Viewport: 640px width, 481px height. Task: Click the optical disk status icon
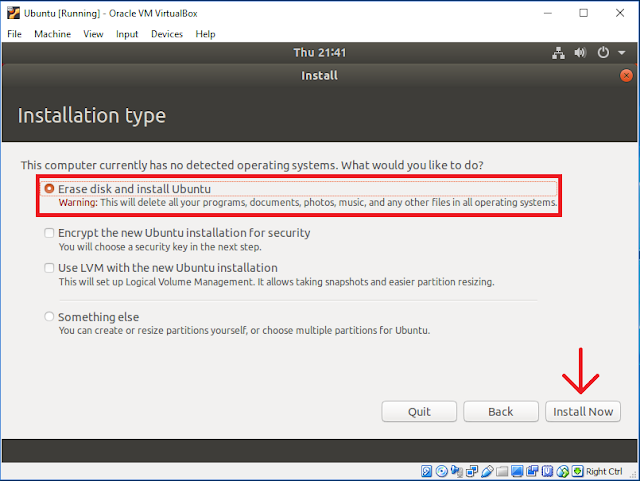(442, 471)
